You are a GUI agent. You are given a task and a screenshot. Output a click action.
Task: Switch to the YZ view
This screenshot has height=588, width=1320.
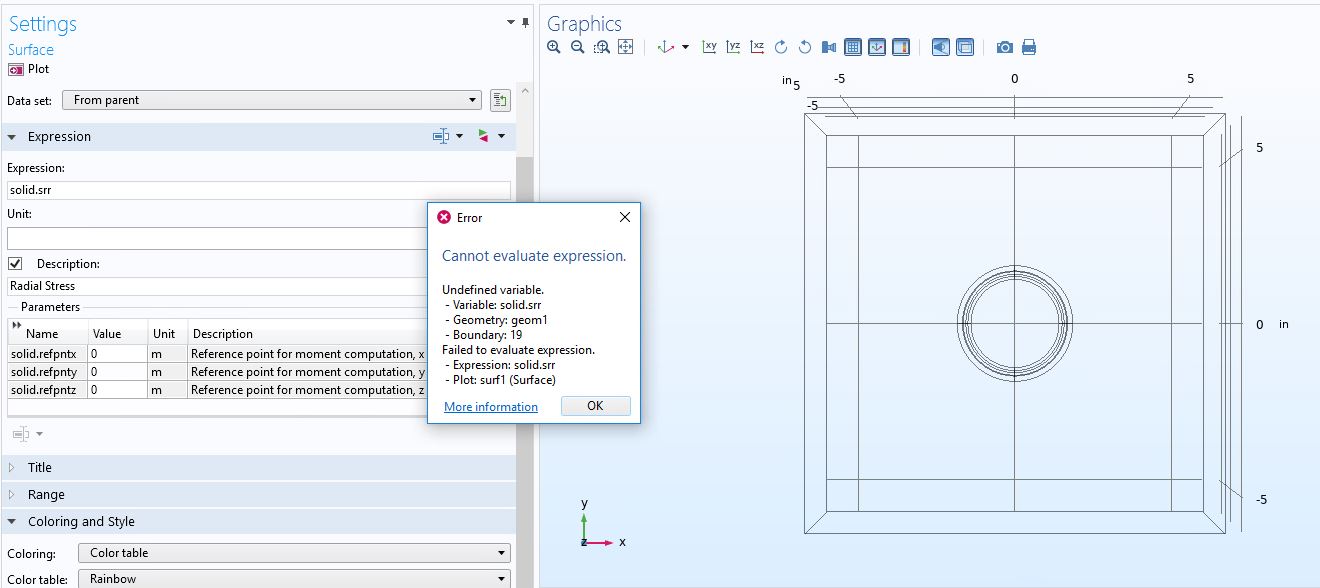(x=734, y=47)
